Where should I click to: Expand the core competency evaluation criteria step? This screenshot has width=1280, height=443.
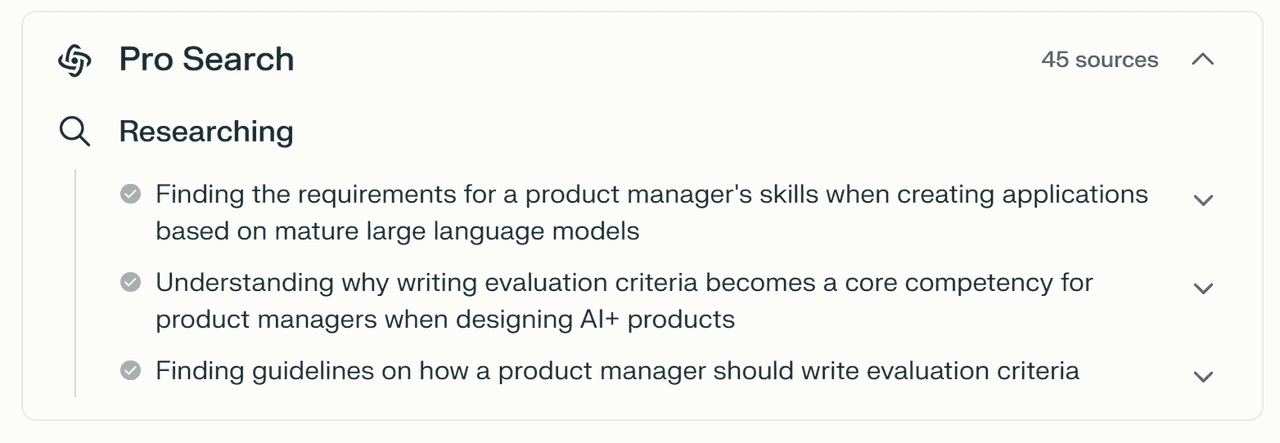[1203, 288]
